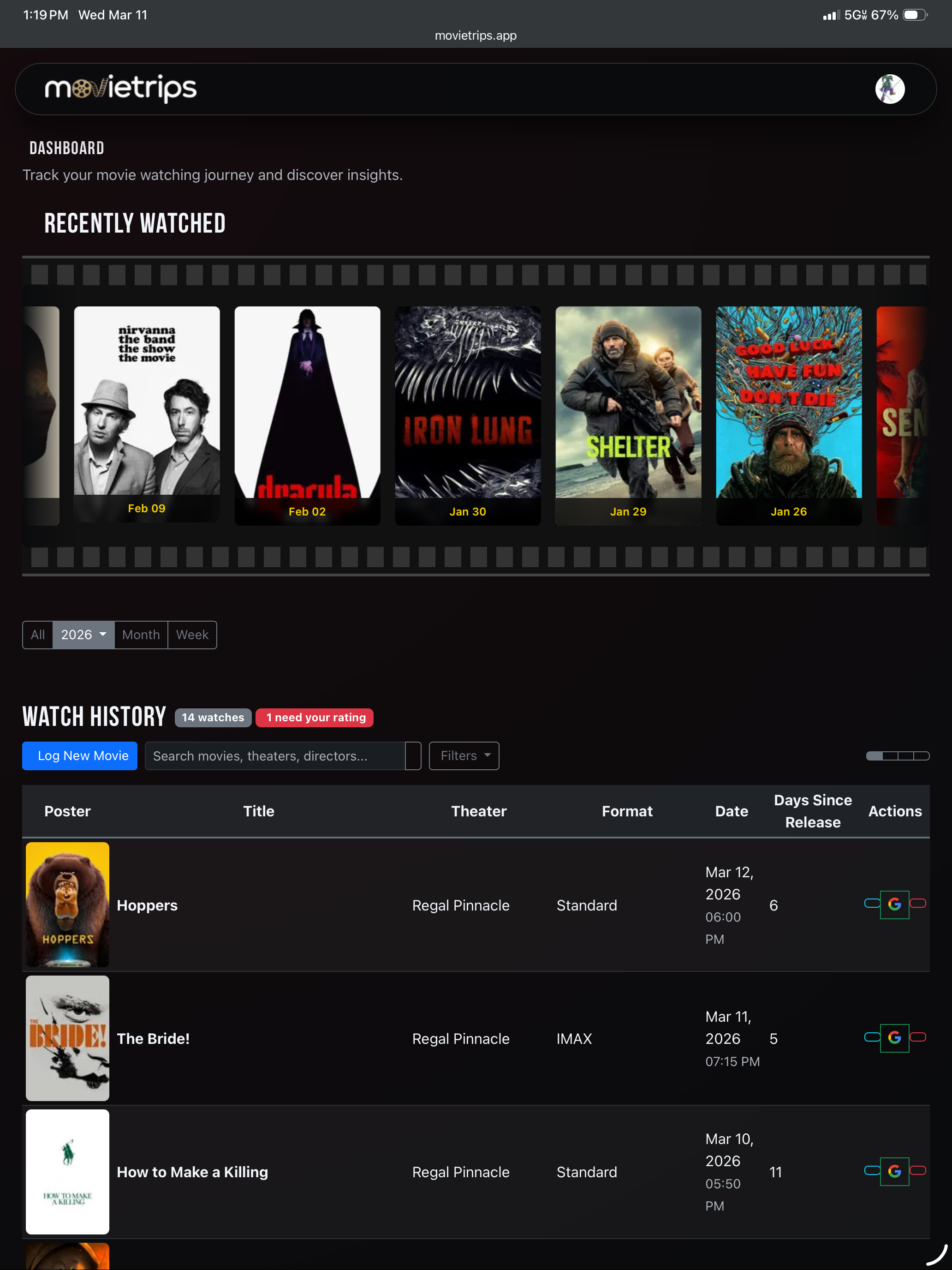Open the movietrips logo home link
952x1270 pixels.
(x=120, y=89)
